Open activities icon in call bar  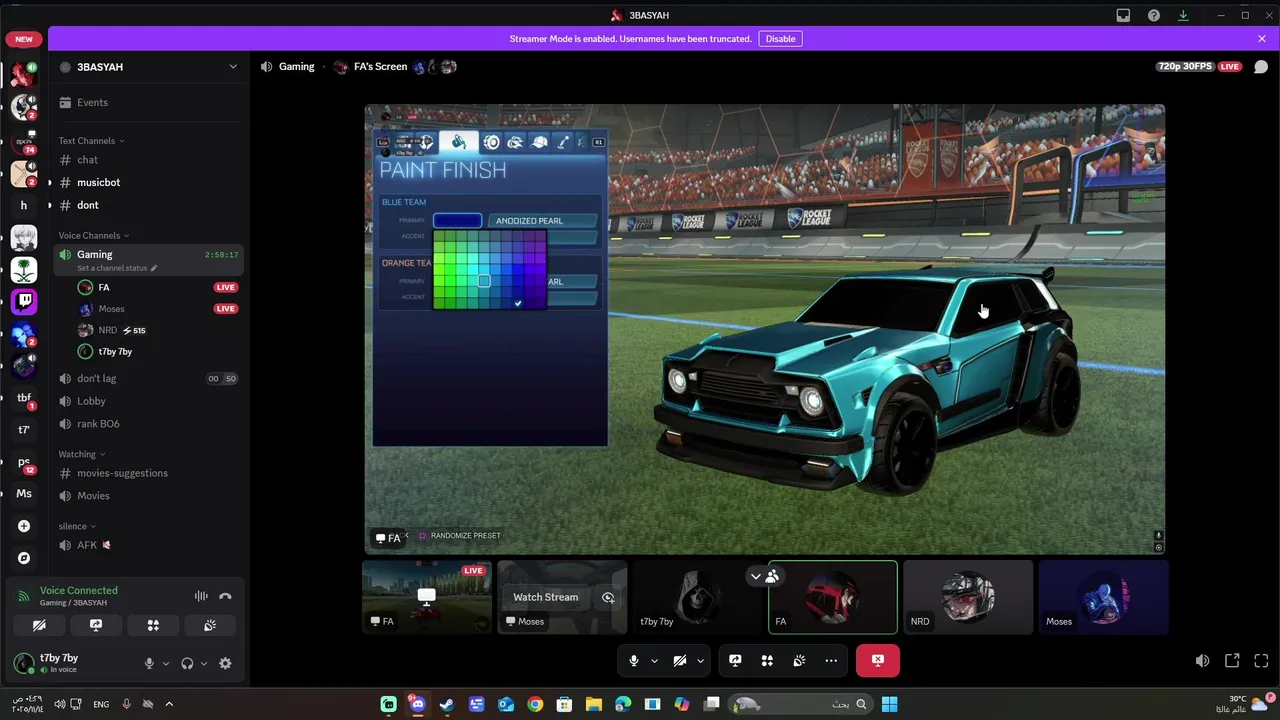click(x=767, y=660)
